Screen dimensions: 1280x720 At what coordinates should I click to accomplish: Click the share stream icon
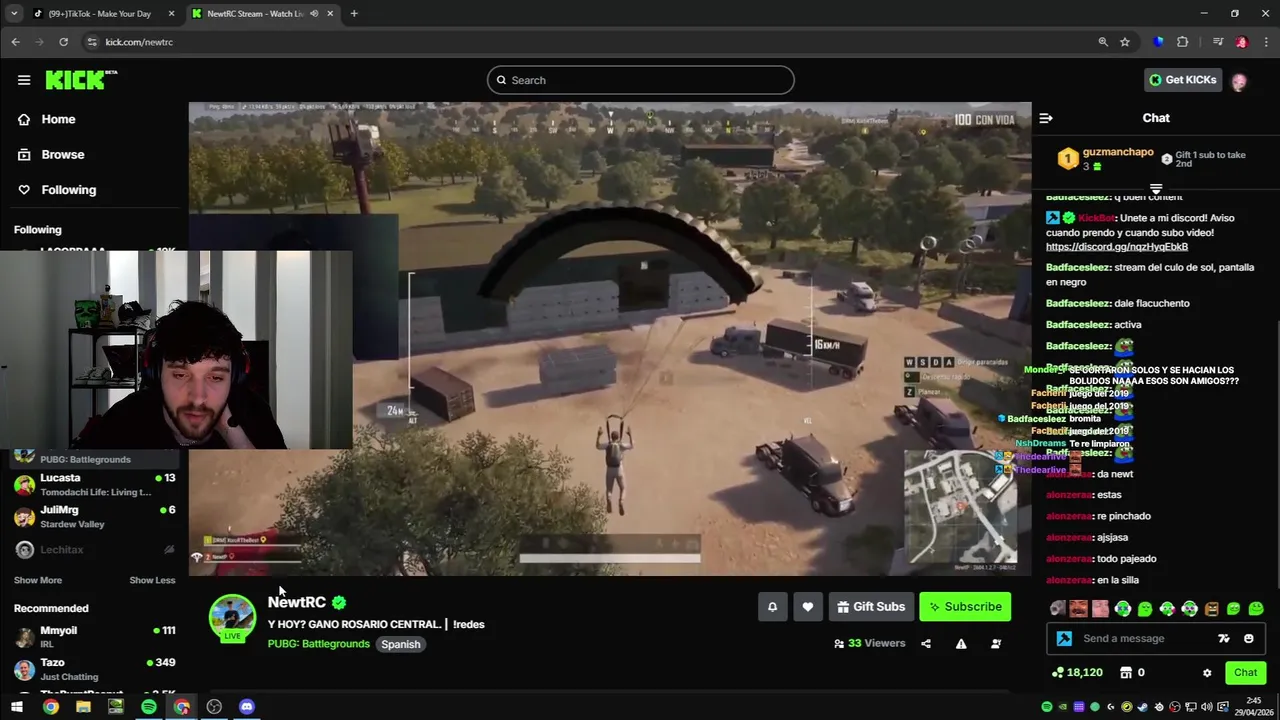point(926,644)
